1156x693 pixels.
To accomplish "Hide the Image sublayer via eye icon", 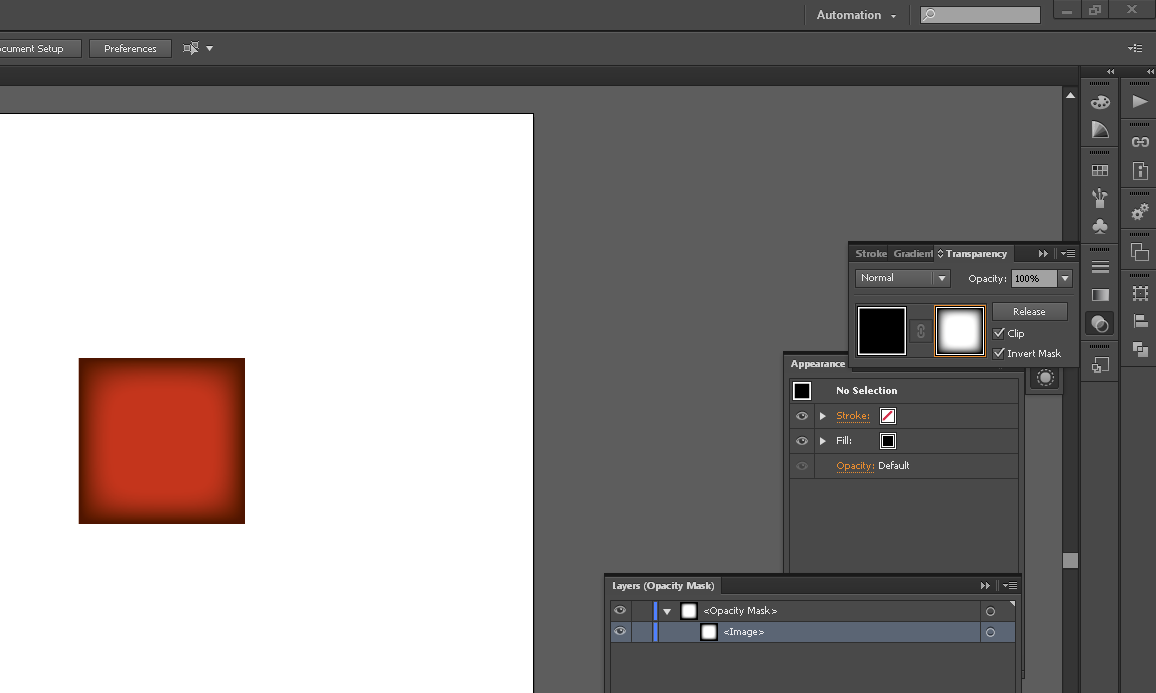I will [620, 632].
